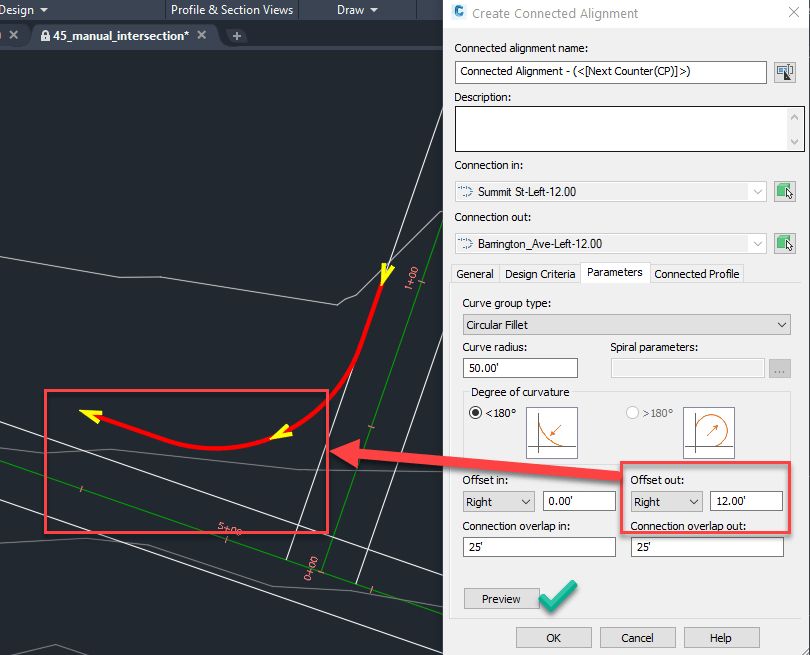Select the >180° degree of curvature radio
The image size is (810, 655).
(x=632, y=412)
